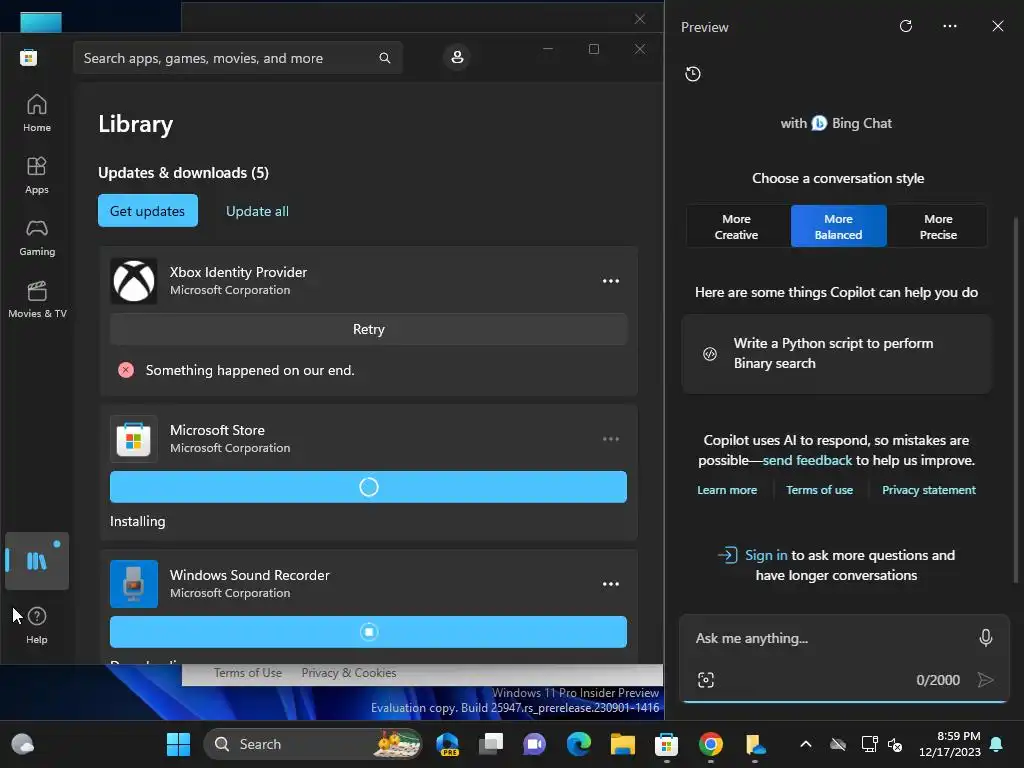Launch Microsoft Edge from taskbar
1024x768 pixels.
click(579, 744)
